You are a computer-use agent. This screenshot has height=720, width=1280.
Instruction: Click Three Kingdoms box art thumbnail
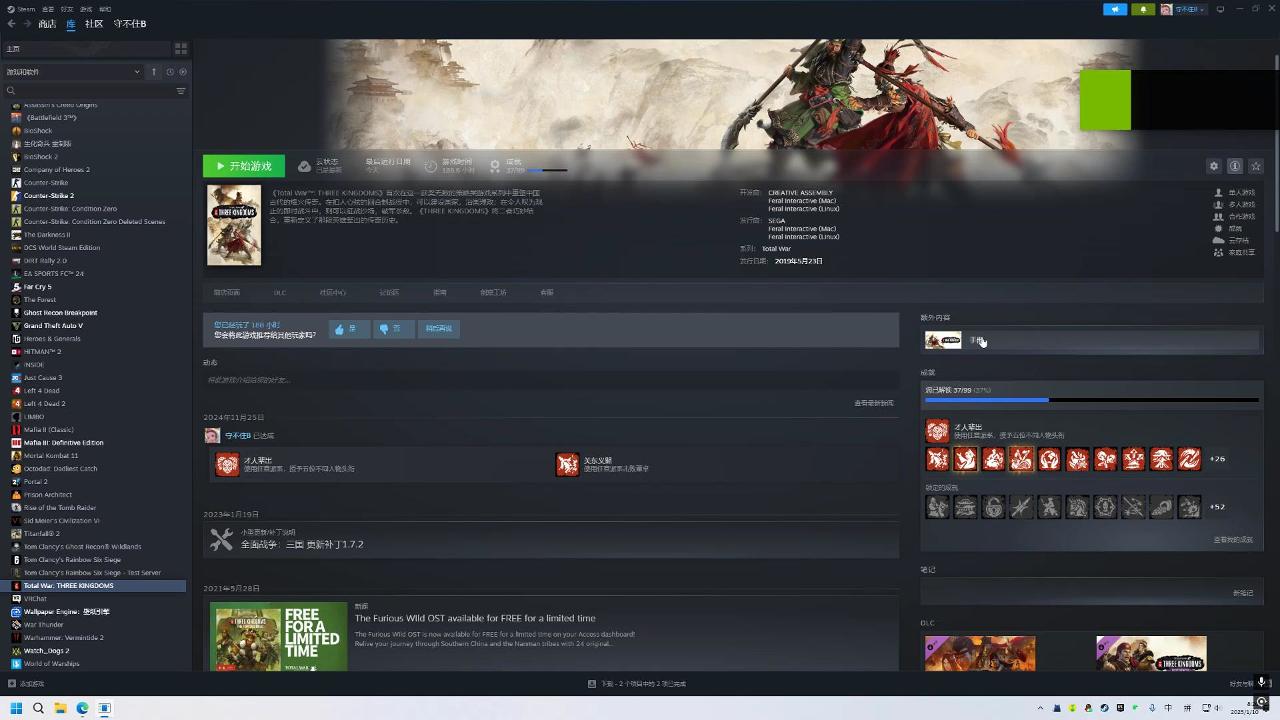pyautogui.click(x=234, y=225)
